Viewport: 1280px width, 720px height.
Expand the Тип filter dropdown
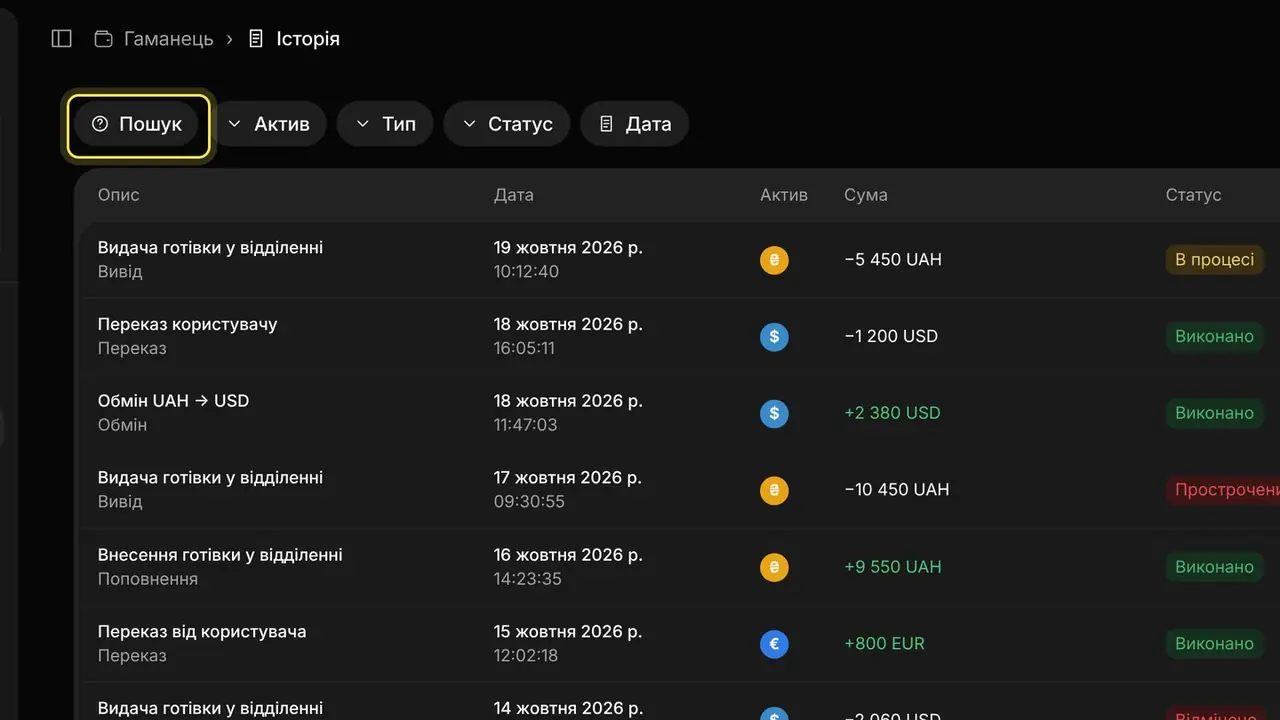pyautogui.click(x=384, y=125)
